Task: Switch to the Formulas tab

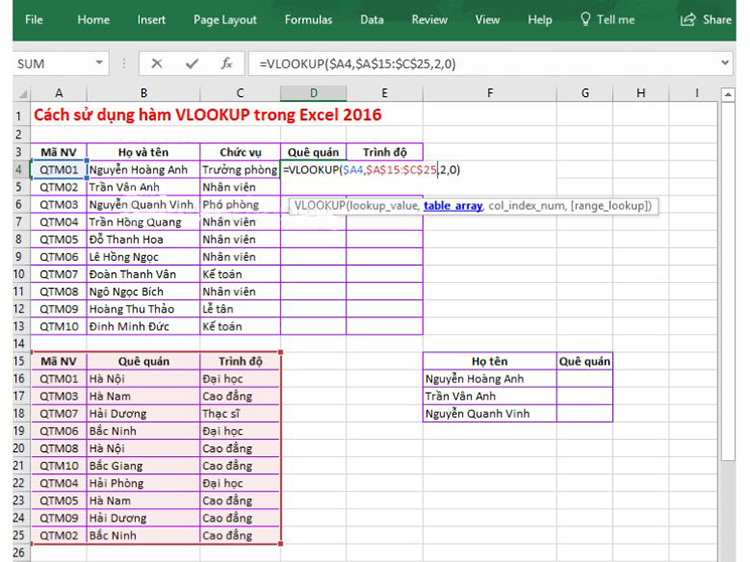Action: coord(308,20)
